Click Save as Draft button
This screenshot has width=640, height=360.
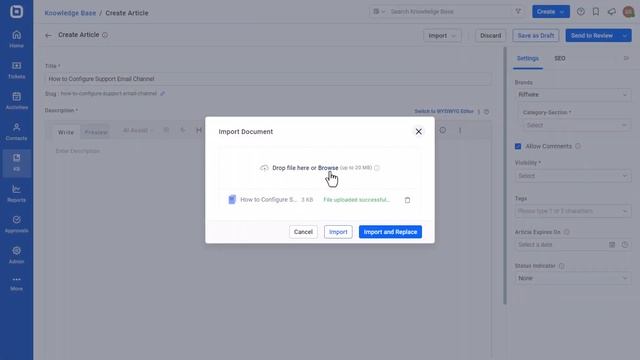pos(536,36)
